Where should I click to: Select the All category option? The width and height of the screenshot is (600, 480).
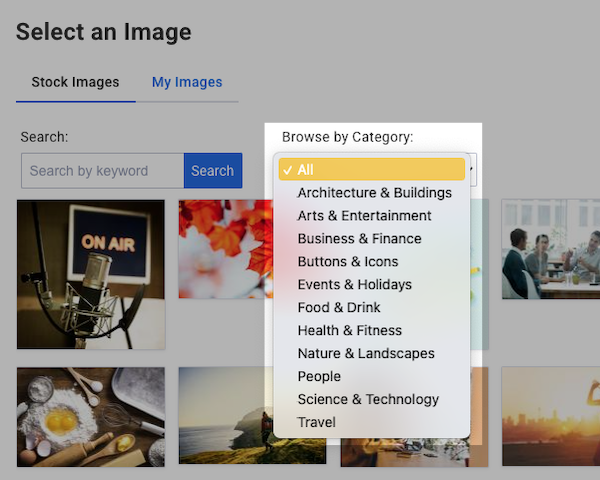pos(371,170)
